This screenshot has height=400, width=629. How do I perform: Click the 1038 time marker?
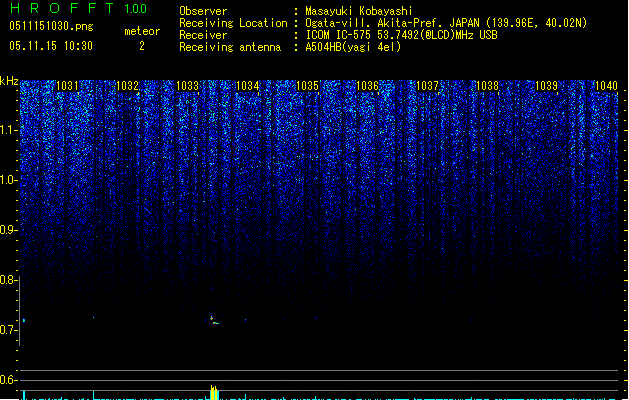tap(487, 86)
